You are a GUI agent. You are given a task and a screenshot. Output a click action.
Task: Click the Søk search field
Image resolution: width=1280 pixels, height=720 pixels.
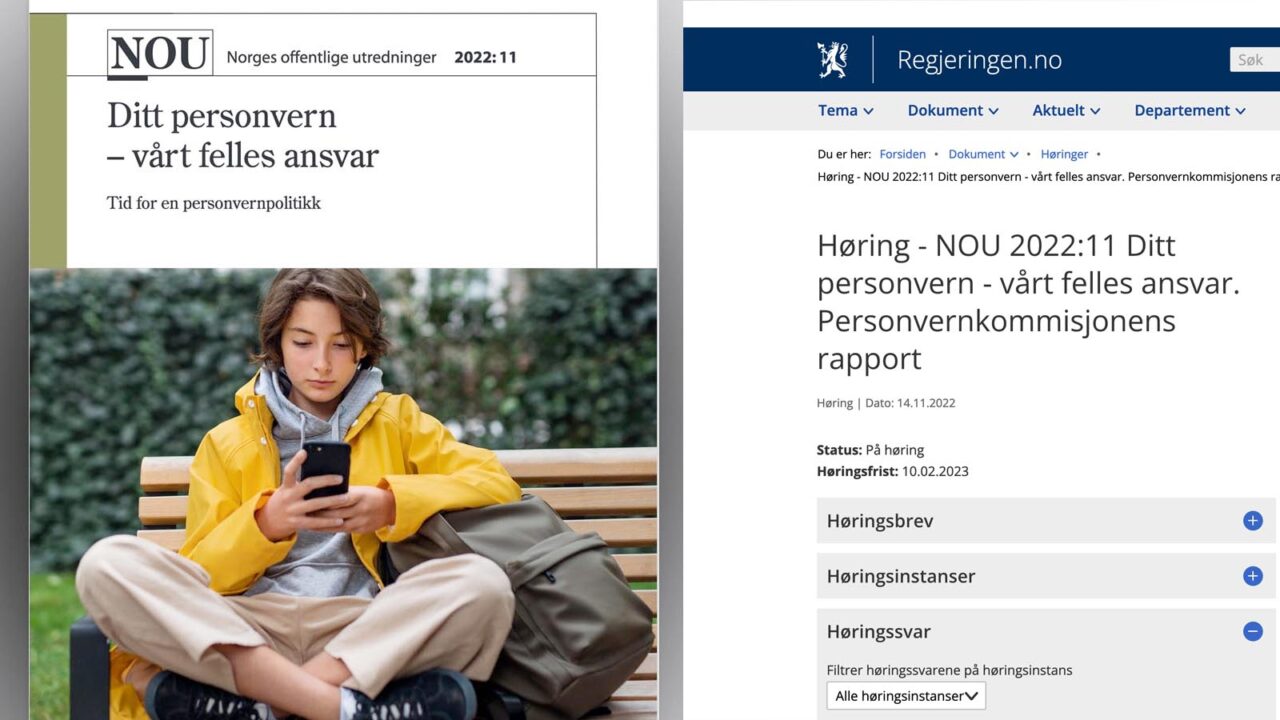tap(1255, 60)
